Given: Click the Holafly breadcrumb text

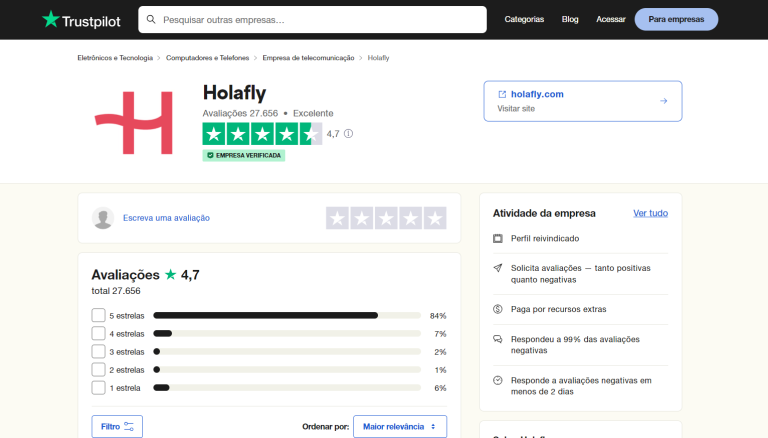Looking at the screenshot, I should [378, 58].
